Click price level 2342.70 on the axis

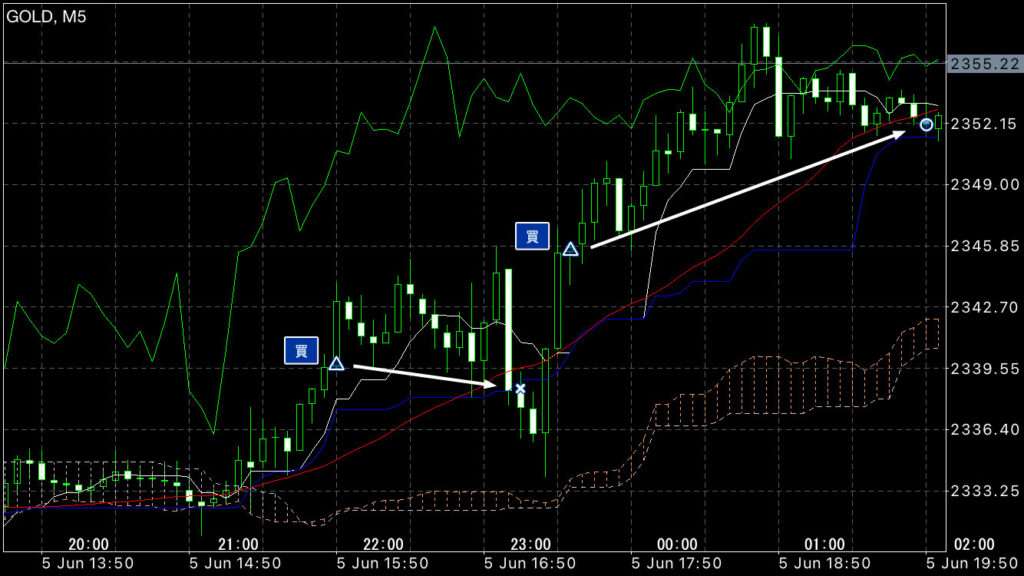tap(984, 307)
